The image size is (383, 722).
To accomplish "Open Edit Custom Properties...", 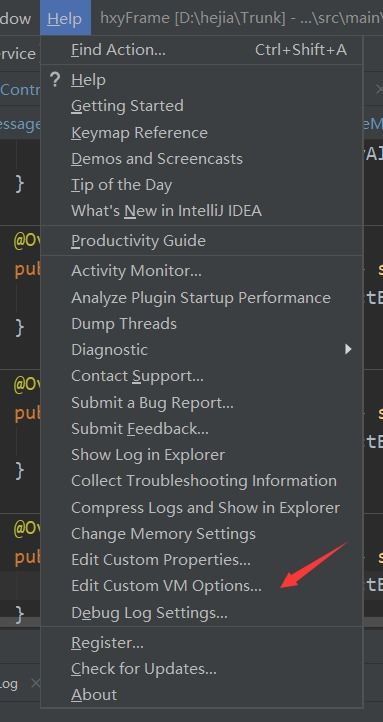I will [x=161, y=560].
